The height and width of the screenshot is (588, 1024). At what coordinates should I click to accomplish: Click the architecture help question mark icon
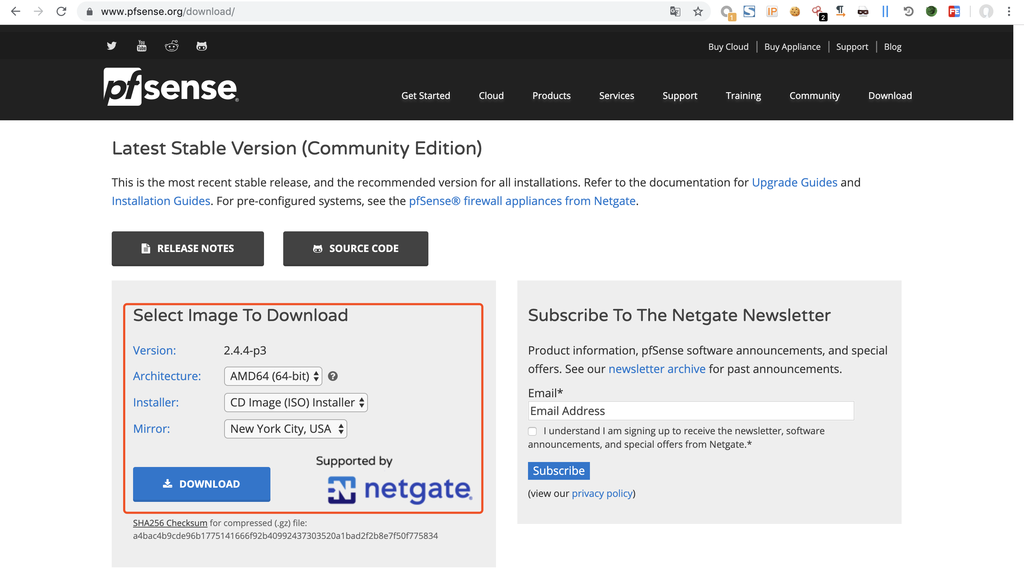[333, 377]
